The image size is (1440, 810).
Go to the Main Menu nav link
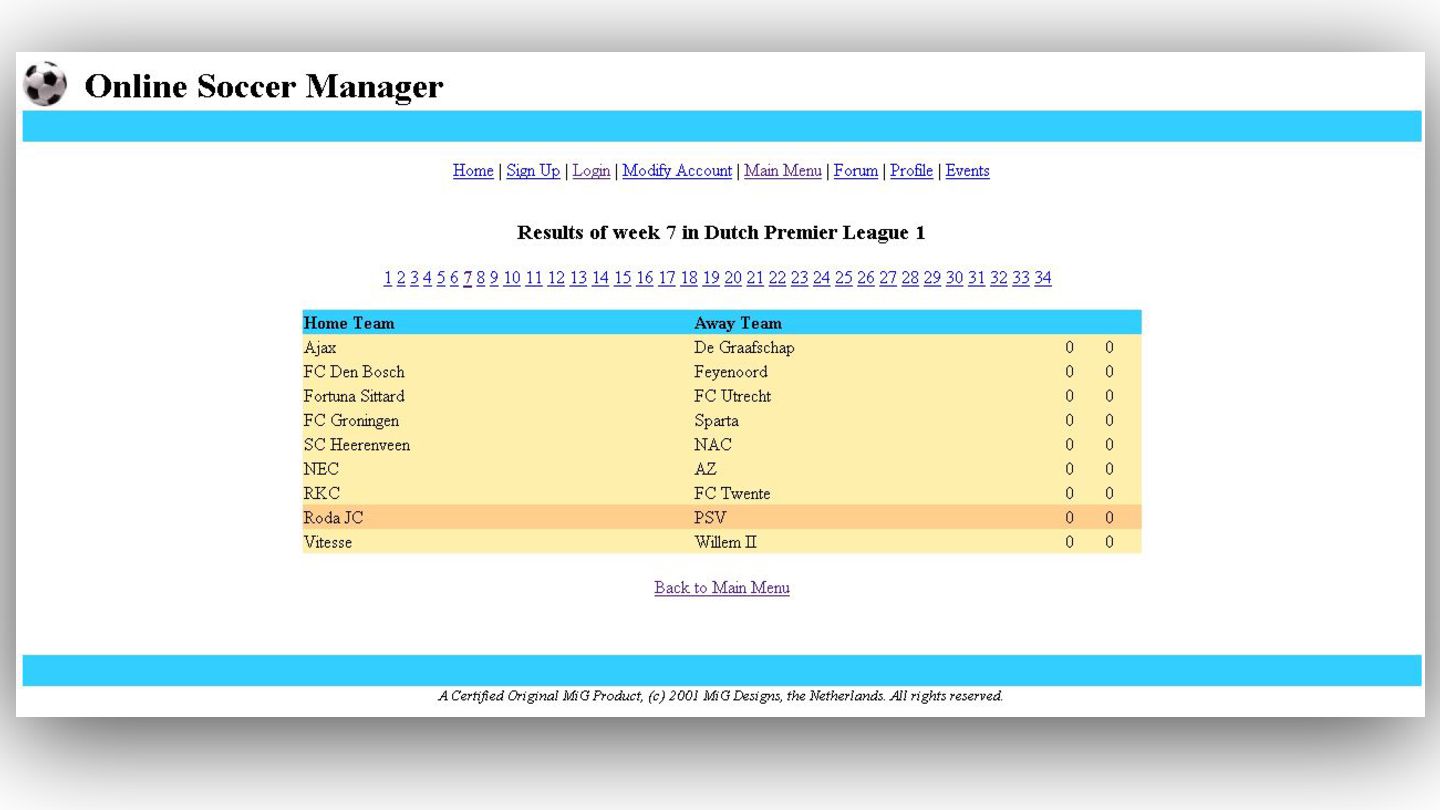coord(783,170)
